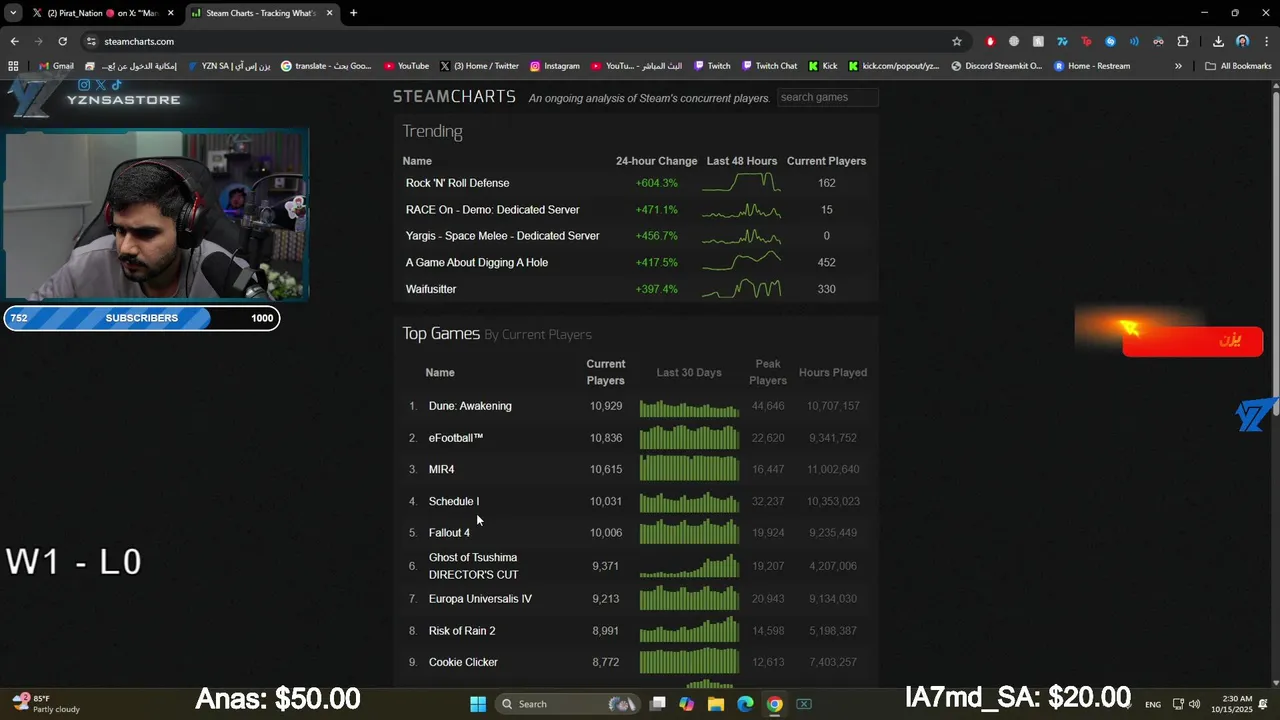Open the Discord Streamkit bookmark
Viewport: 1280px width, 720px height.
pyautogui.click(x=996, y=66)
